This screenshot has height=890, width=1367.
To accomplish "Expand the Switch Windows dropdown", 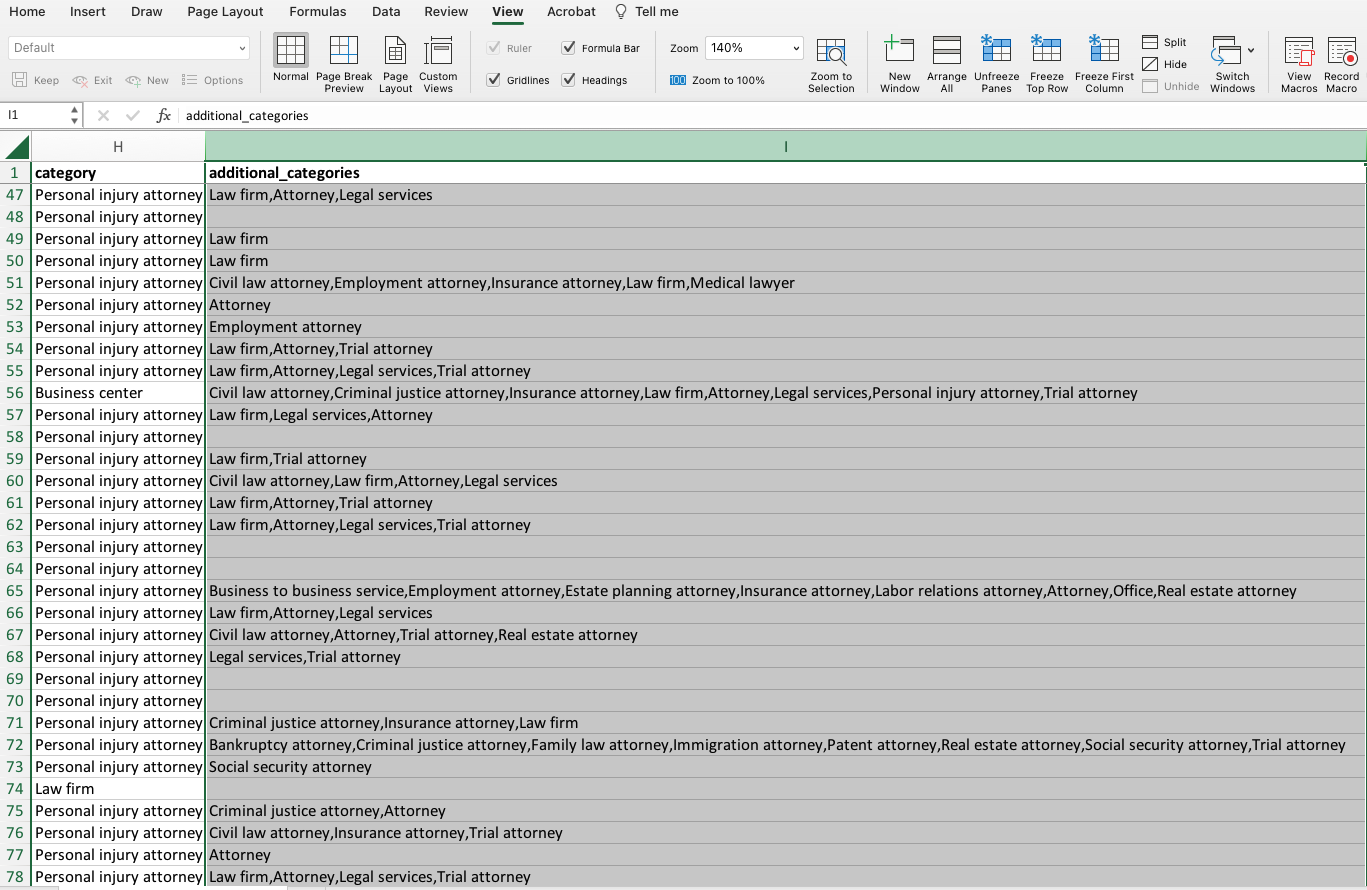I will (1250, 50).
